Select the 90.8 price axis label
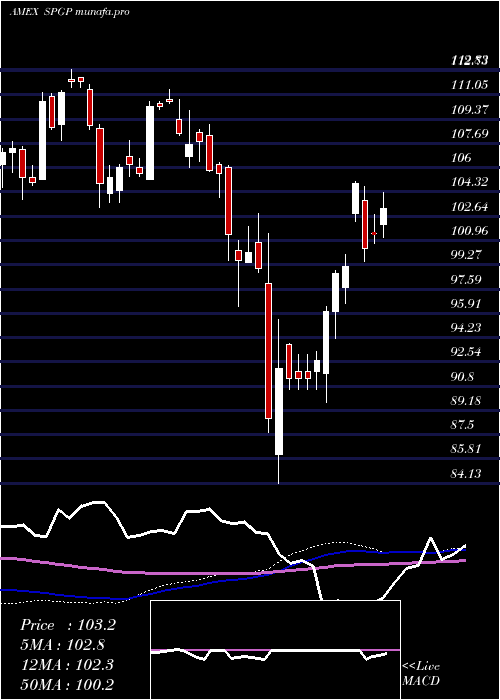The image size is (500, 700). pos(462,376)
